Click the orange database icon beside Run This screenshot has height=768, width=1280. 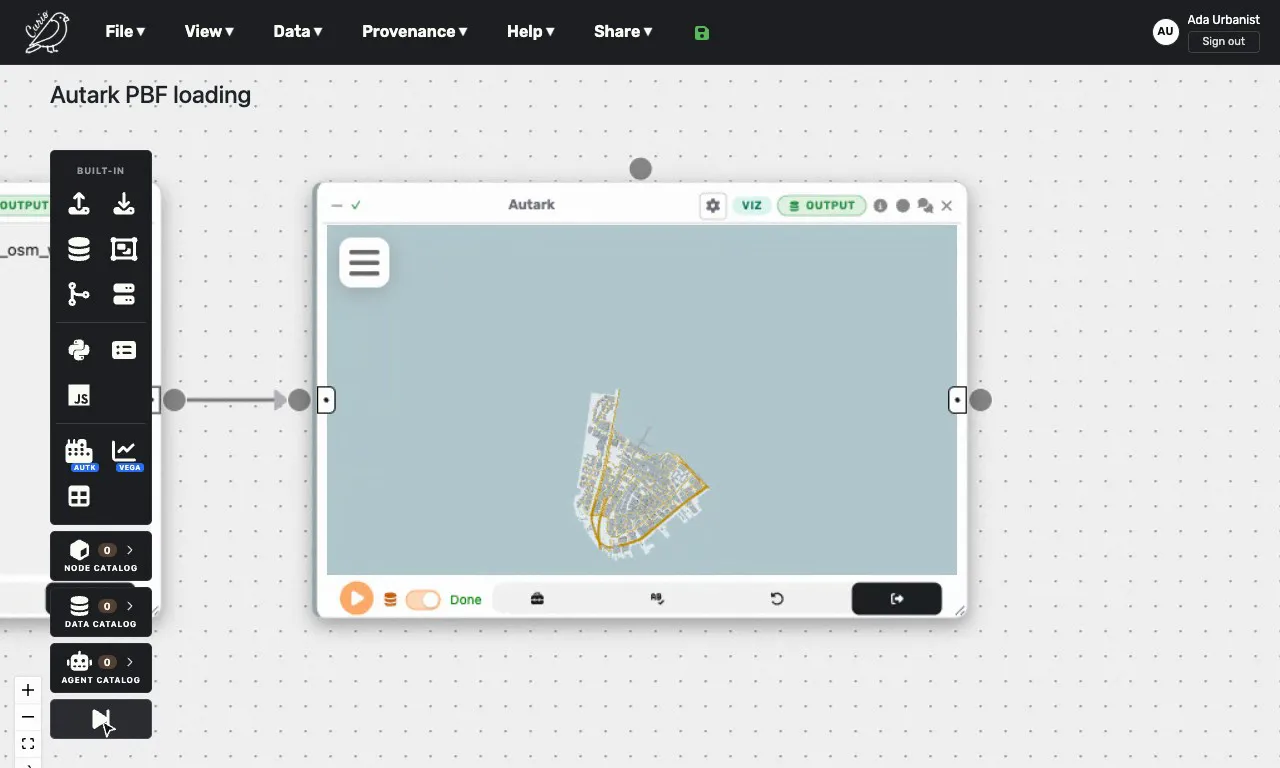(390, 600)
